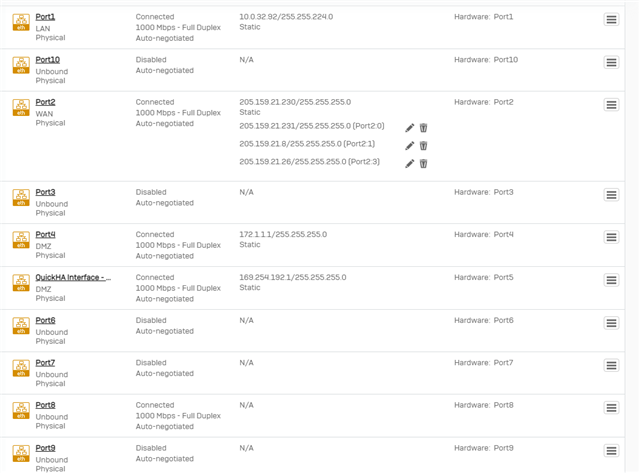Open the hamburger menu for Port1
Screen dimensions: 640x473
pyautogui.click(x=611, y=19)
